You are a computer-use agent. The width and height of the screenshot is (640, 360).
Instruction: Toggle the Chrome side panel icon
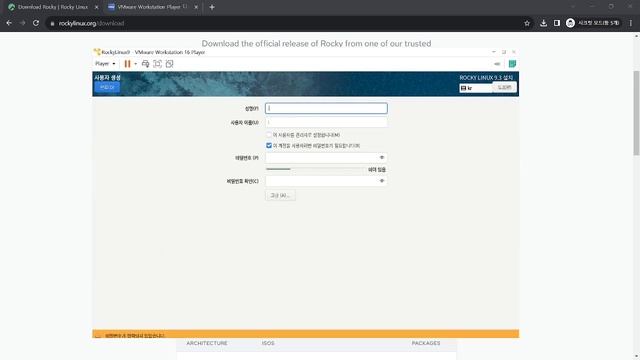tap(557, 23)
